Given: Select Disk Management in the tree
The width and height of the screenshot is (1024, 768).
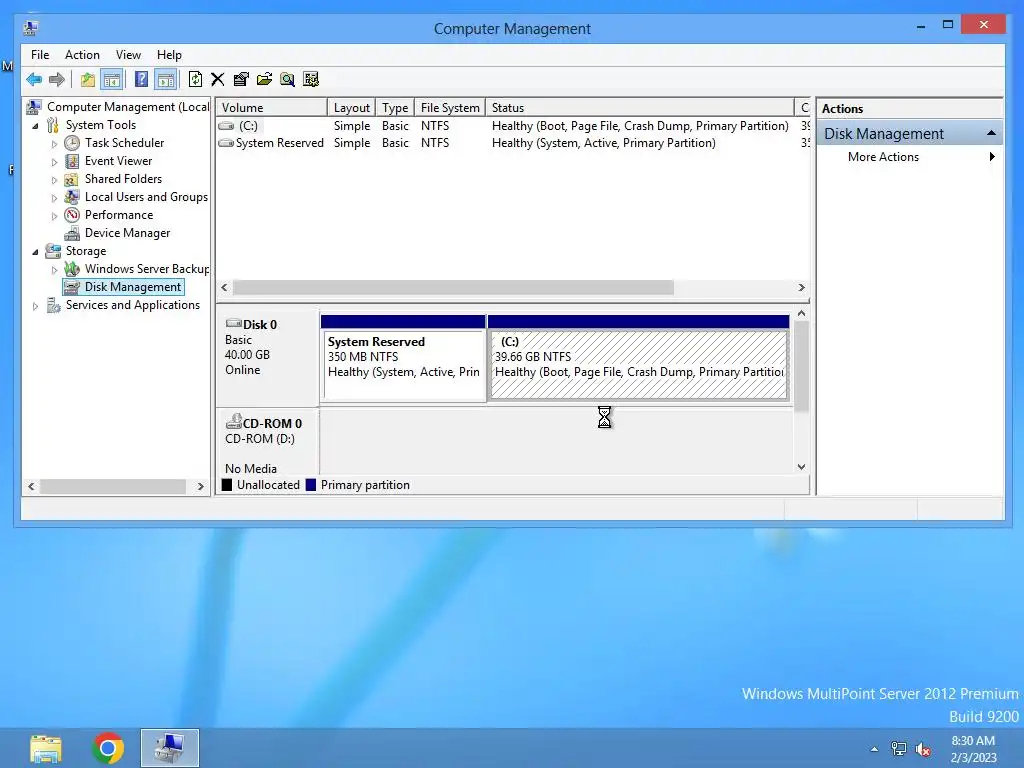Looking at the screenshot, I should (x=123, y=287).
